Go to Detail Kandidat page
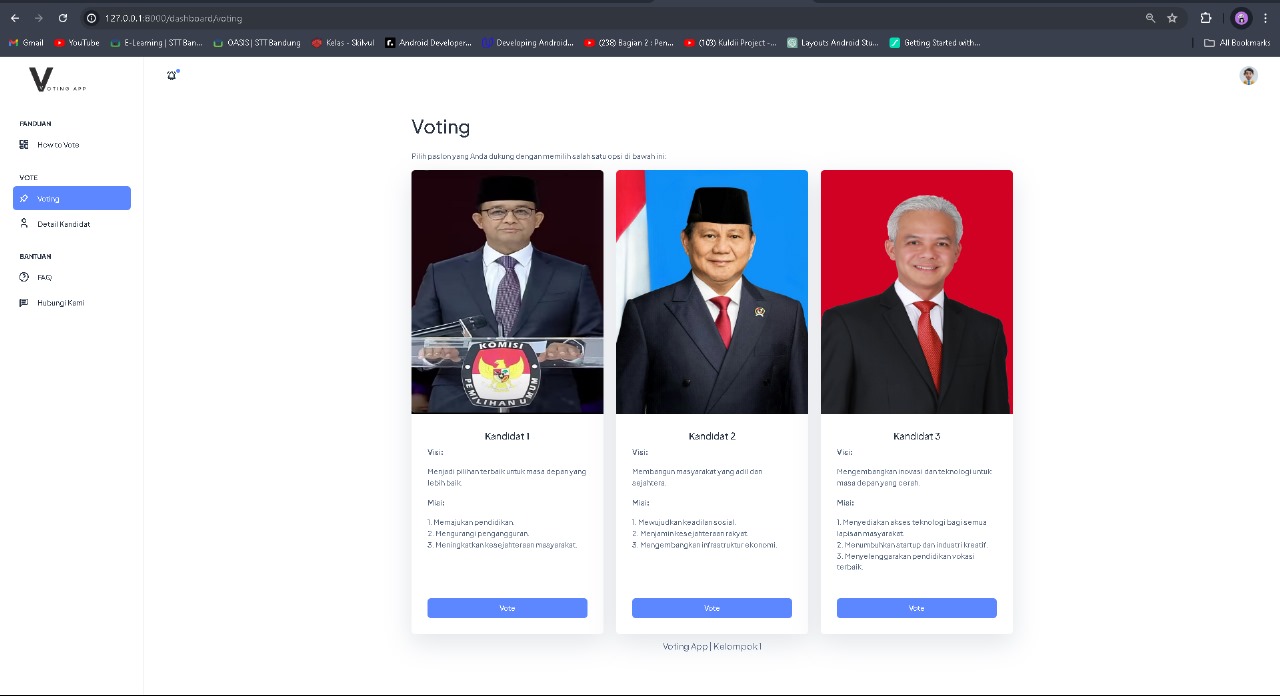Image resolution: width=1280 pixels, height=696 pixels. click(63, 224)
